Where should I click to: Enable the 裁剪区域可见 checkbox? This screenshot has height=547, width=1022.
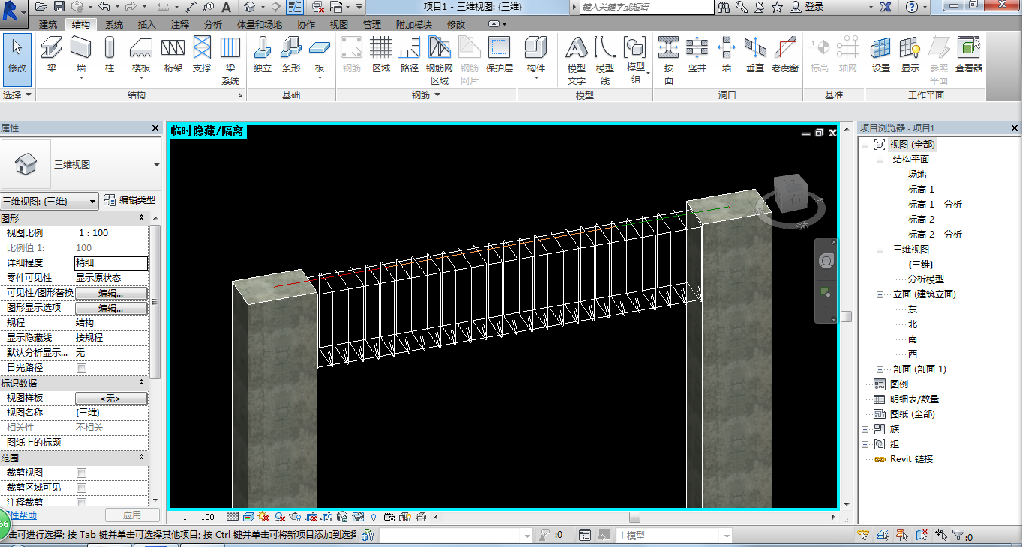tap(81, 486)
